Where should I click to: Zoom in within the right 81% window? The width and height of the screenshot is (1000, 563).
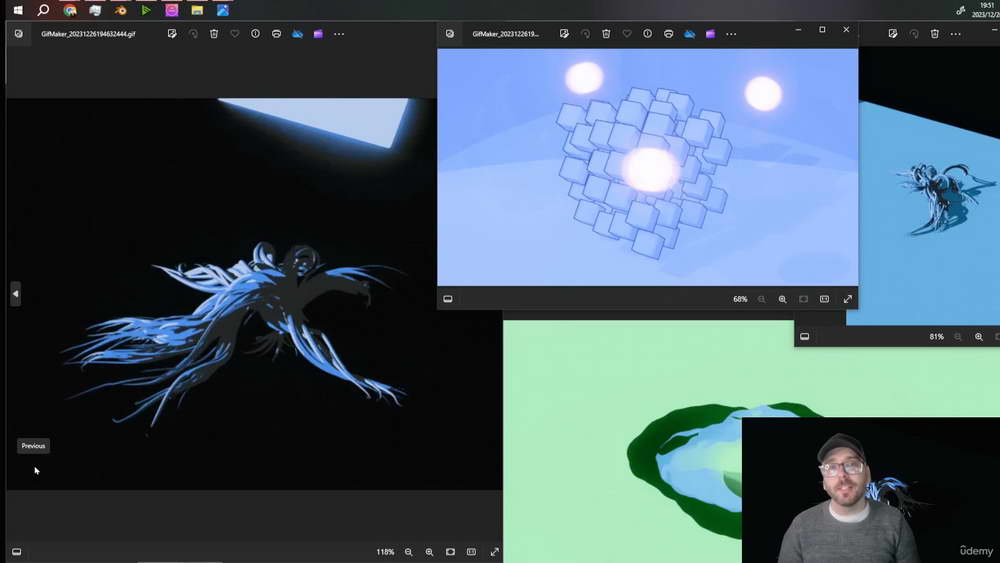(x=979, y=337)
